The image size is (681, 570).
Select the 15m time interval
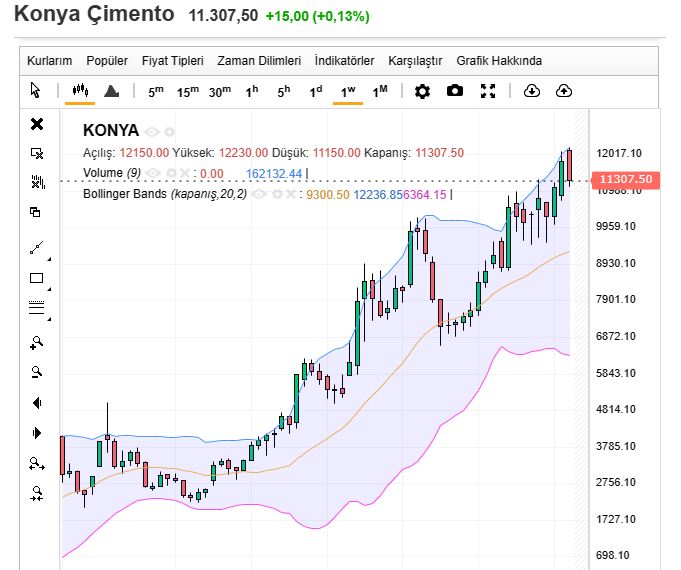coord(188,91)
